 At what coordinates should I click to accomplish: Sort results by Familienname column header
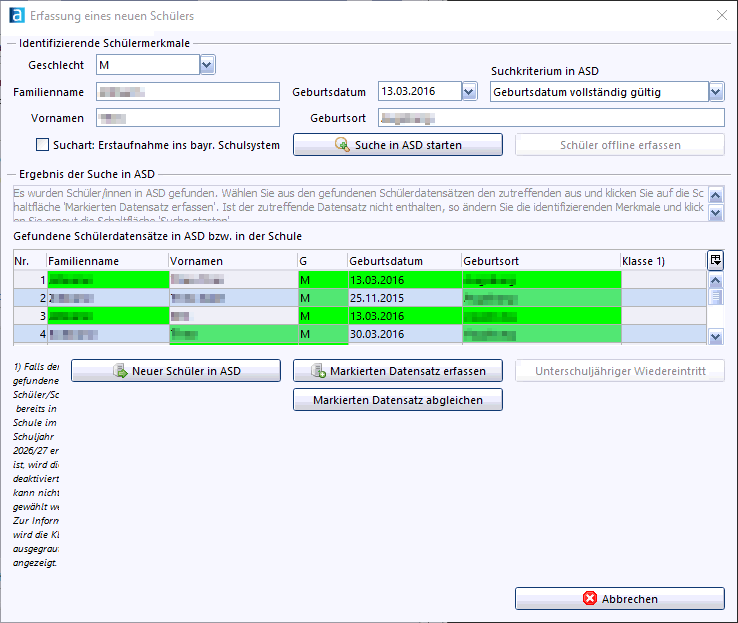point(106,260)
